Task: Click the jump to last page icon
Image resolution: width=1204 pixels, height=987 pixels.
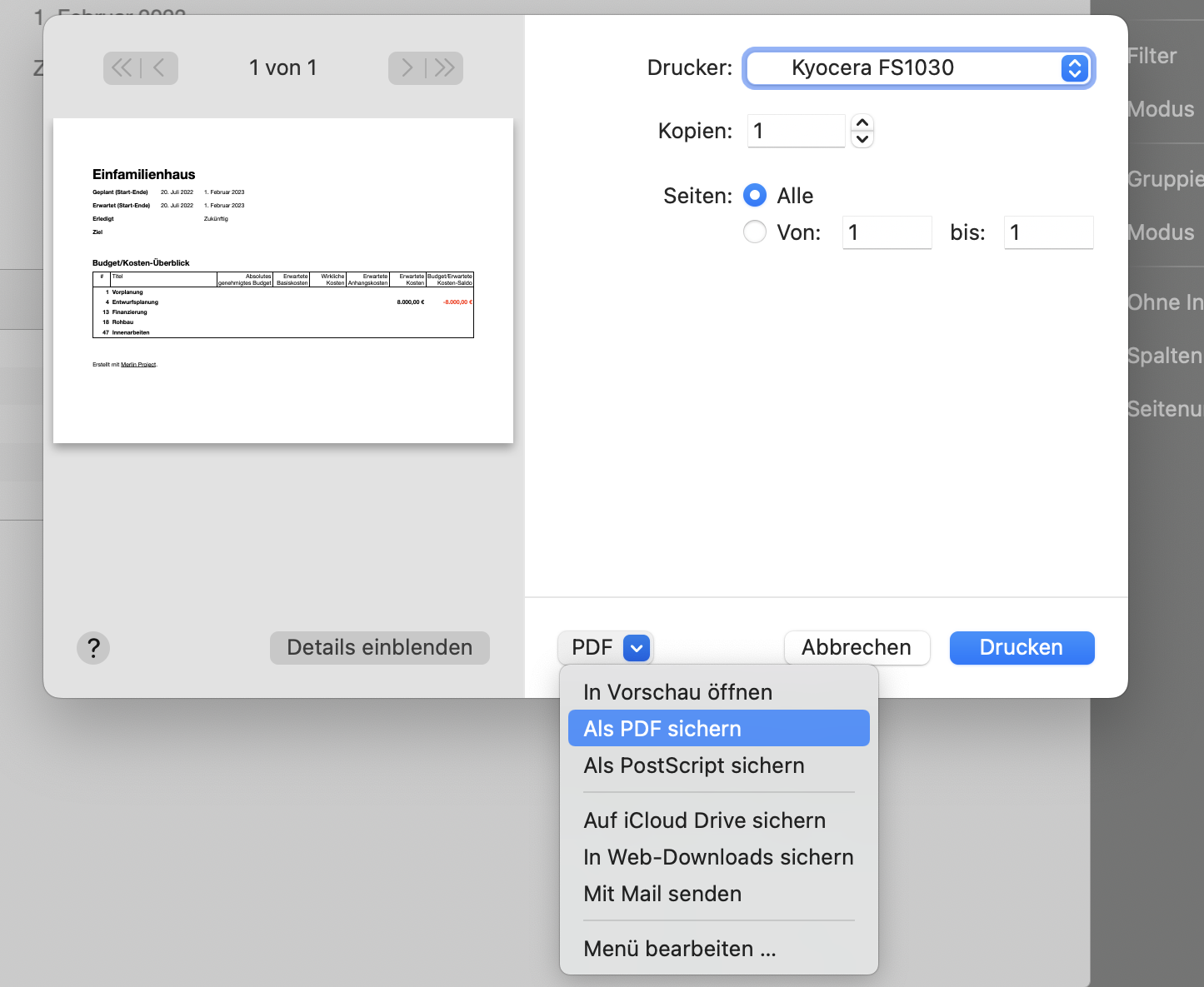Action: 446,68
